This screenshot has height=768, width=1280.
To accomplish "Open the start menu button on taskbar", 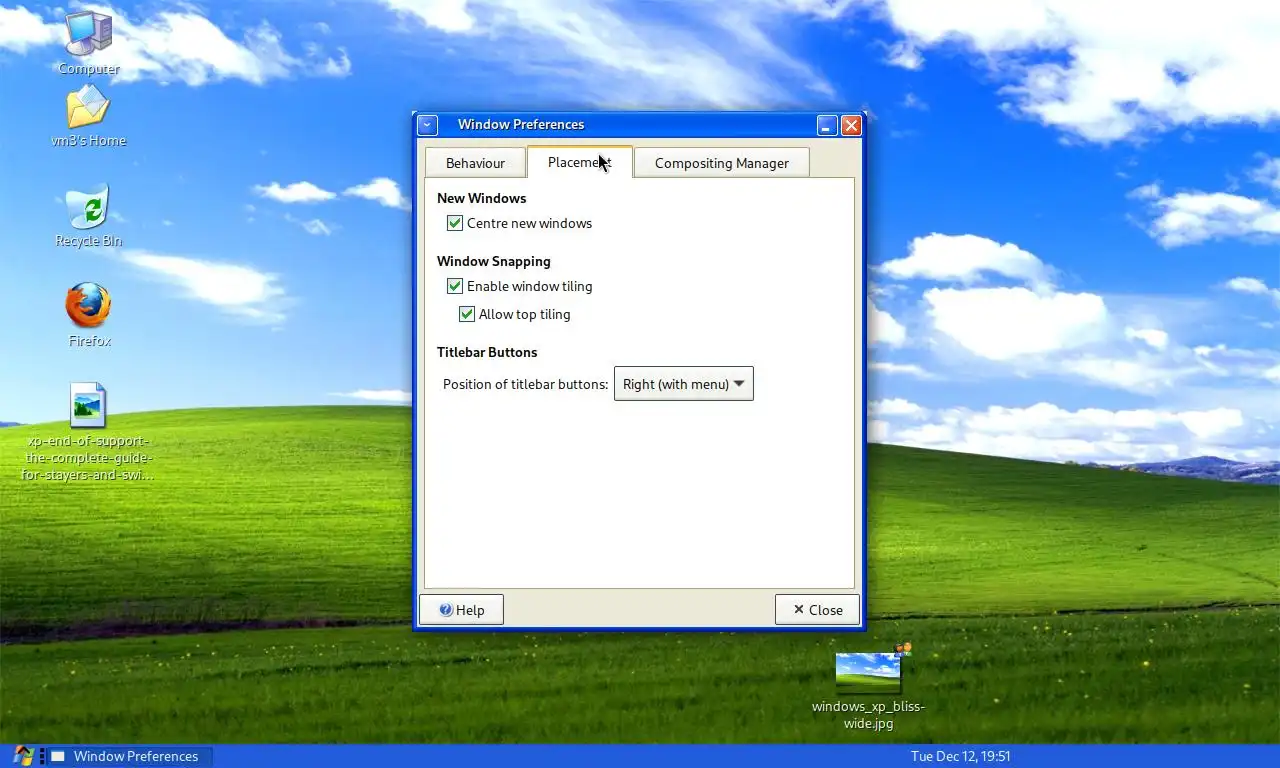I will (23, 756).
